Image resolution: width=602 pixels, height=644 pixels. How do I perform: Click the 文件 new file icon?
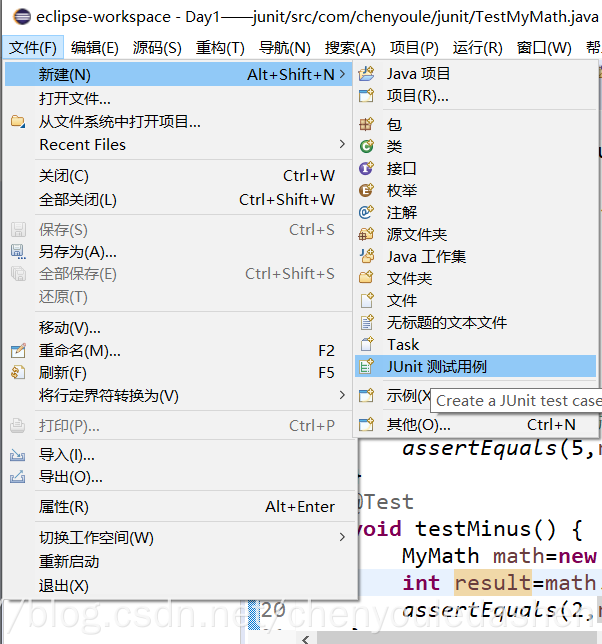366,300
